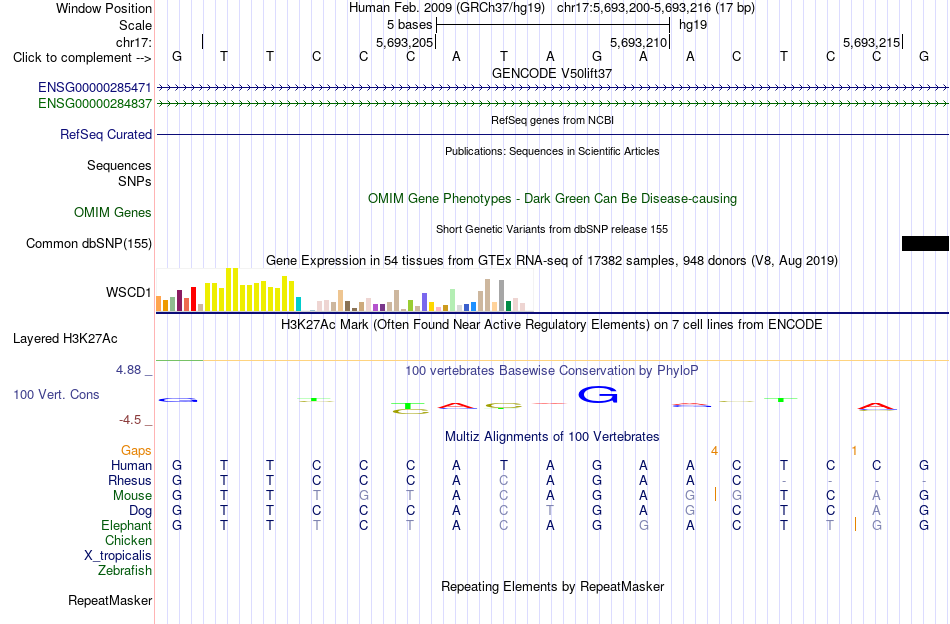Click the red bar in the WSCD1 chart
Screen dimensions: 950x624
coord(194,299)
